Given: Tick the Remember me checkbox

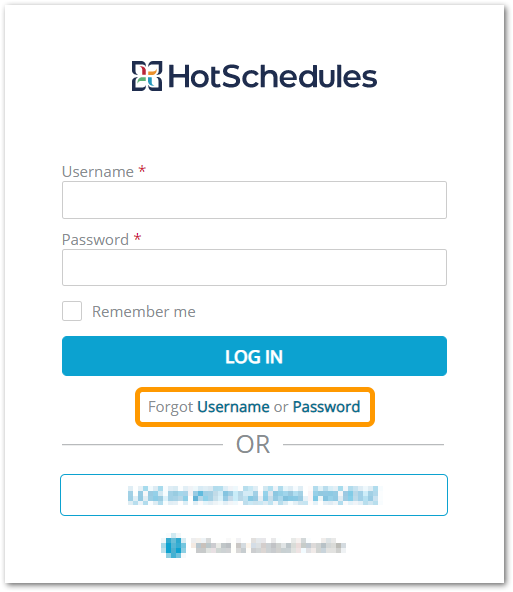Looking at the screenshot, I should [x=72, y=311].
